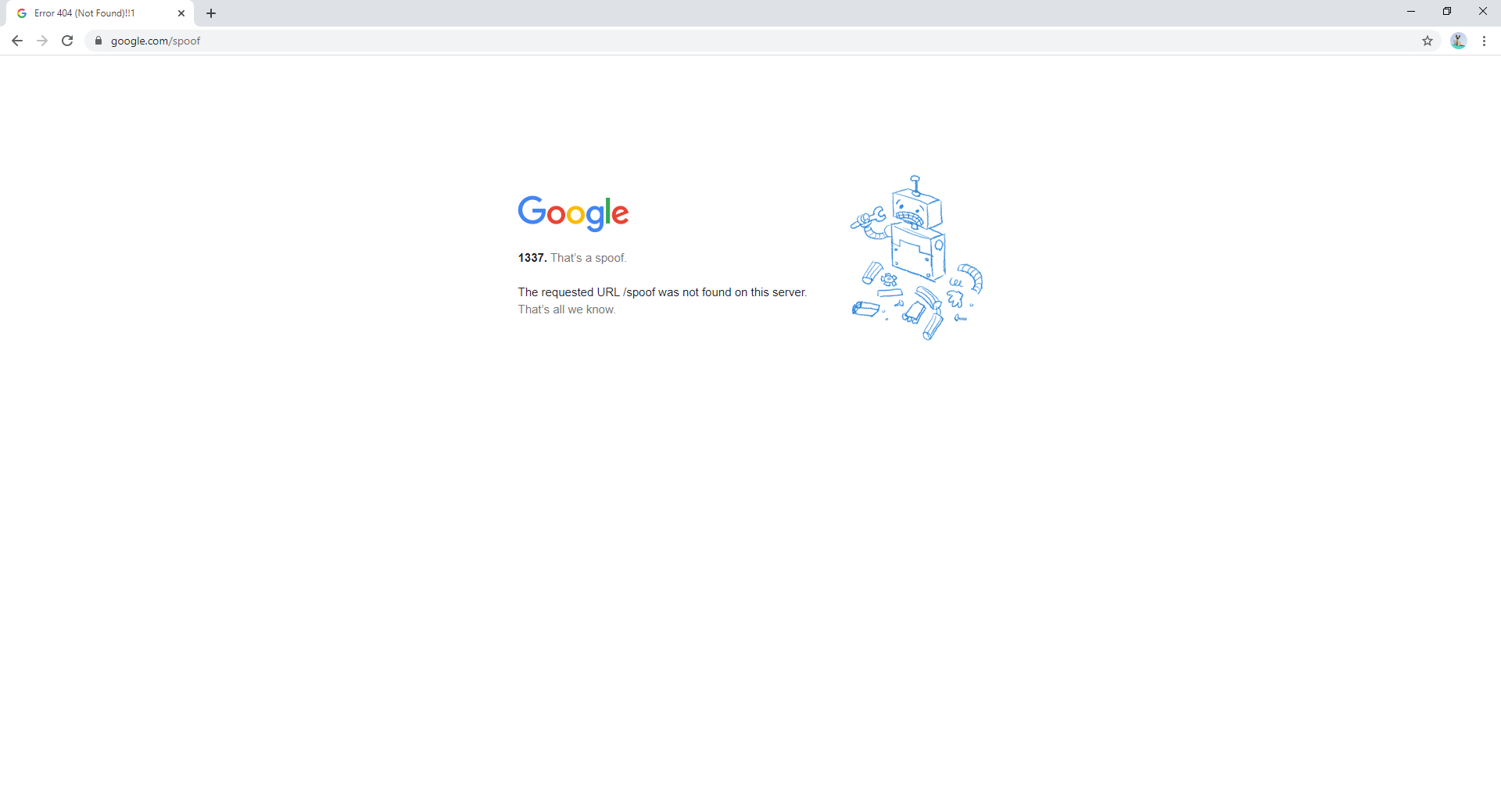Open Chrome's three-dot menu

[1484, 41]
